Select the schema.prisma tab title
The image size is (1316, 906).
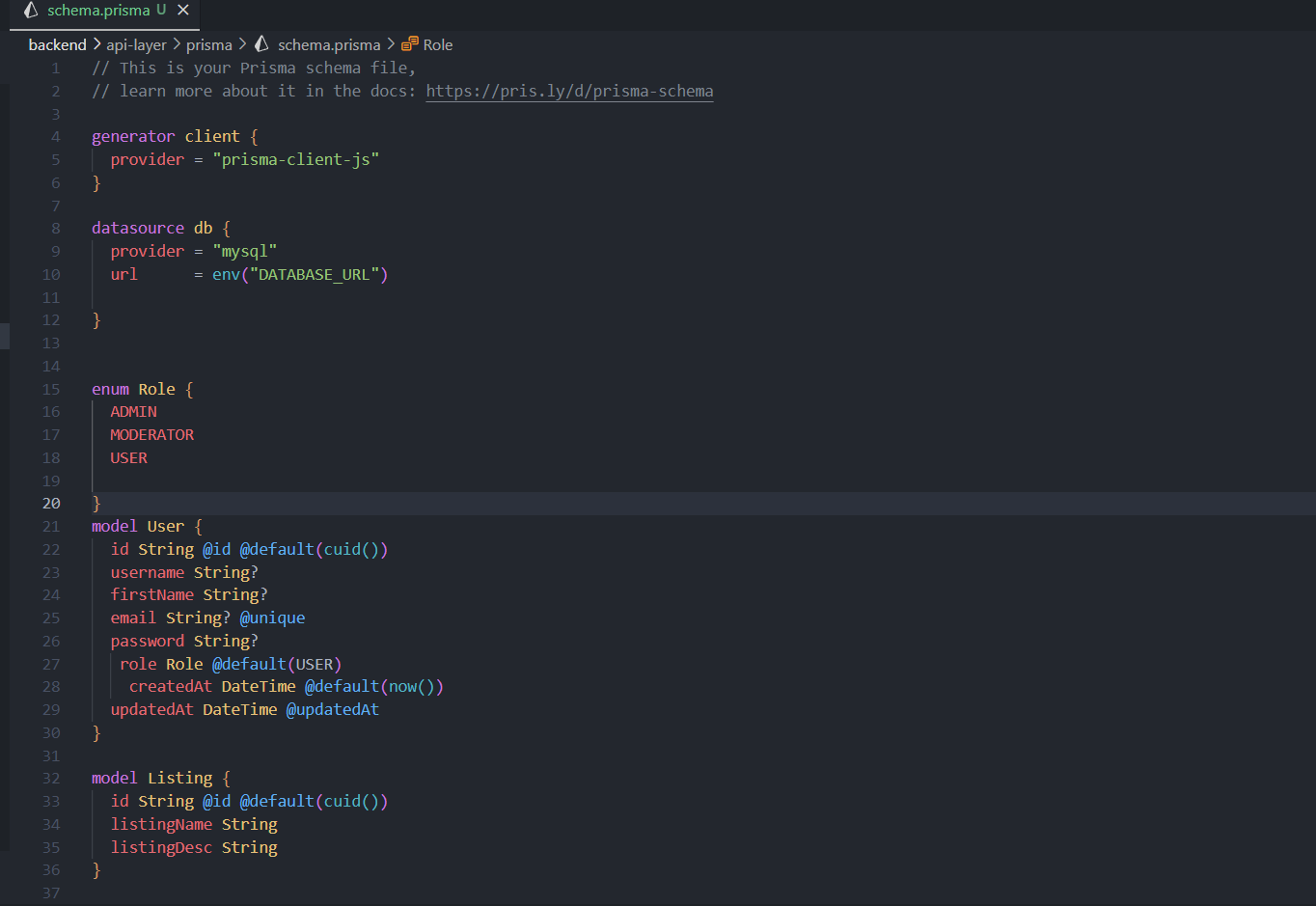coord(98,11)
